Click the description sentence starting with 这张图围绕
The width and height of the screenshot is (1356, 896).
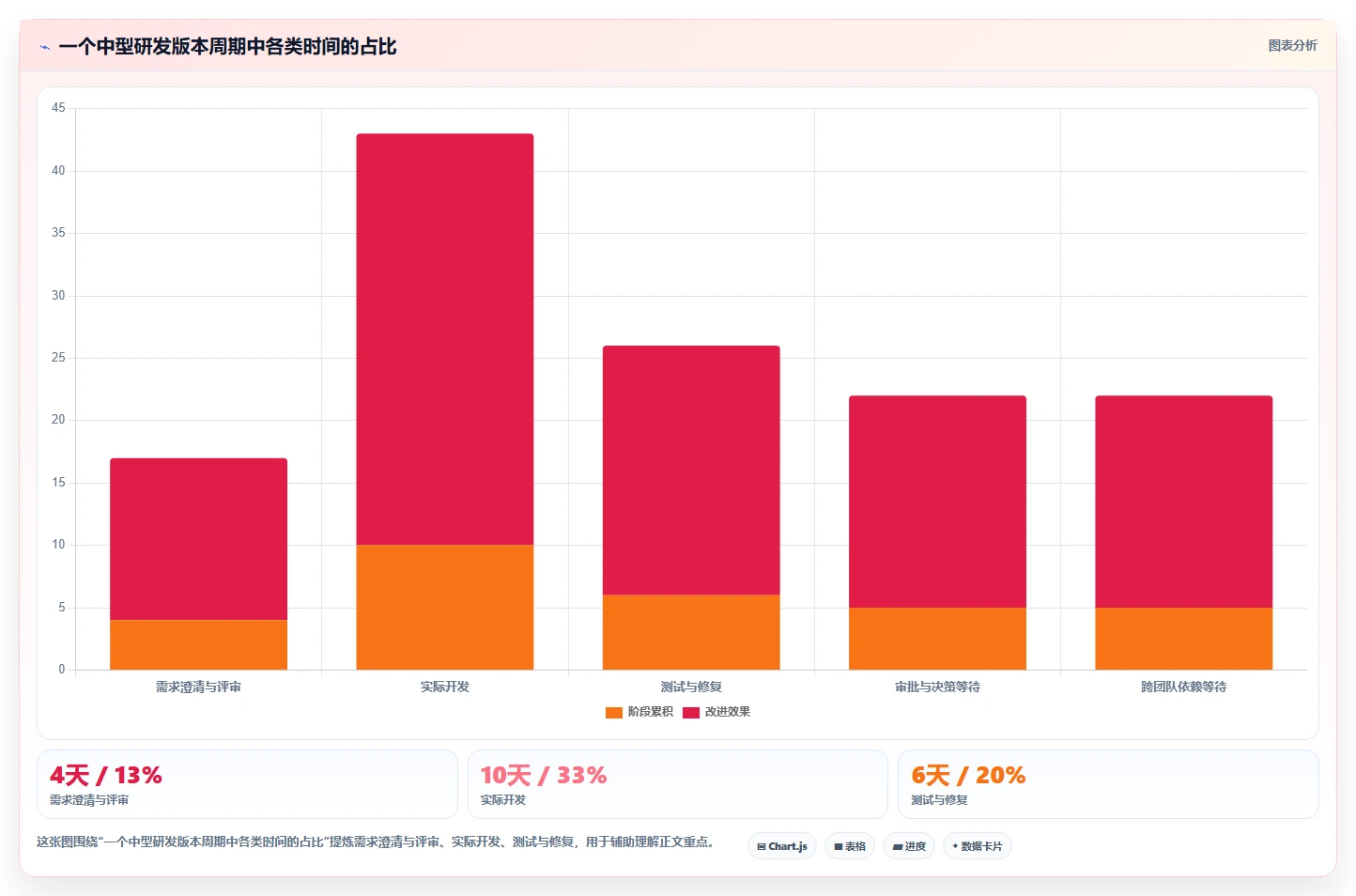[x=378, y=842]
